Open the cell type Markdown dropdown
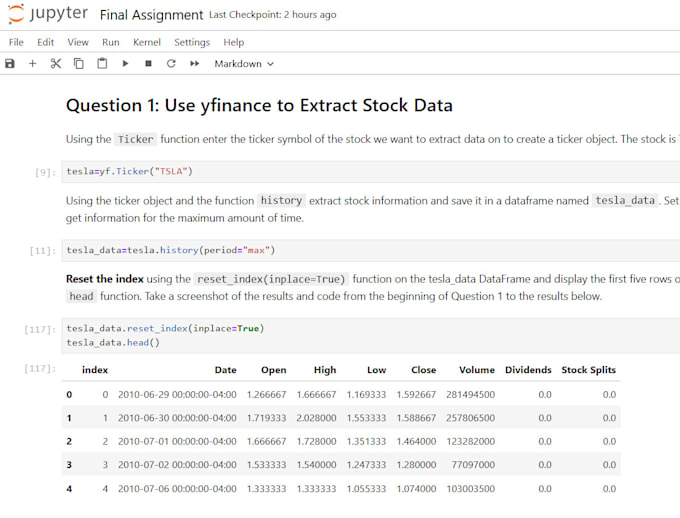The image size is (680, 518). [244, 64]
